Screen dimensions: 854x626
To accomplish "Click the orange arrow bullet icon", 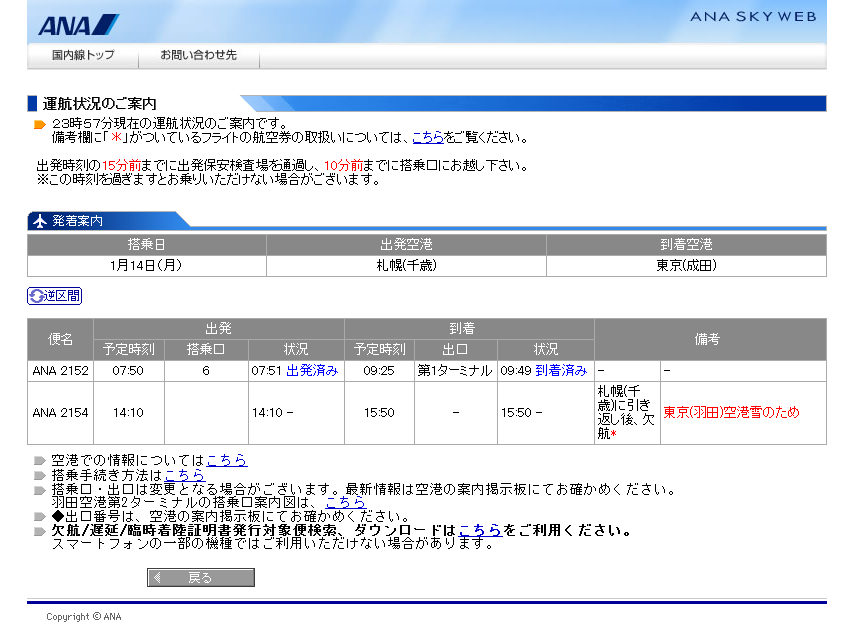I will pos(40,124).
